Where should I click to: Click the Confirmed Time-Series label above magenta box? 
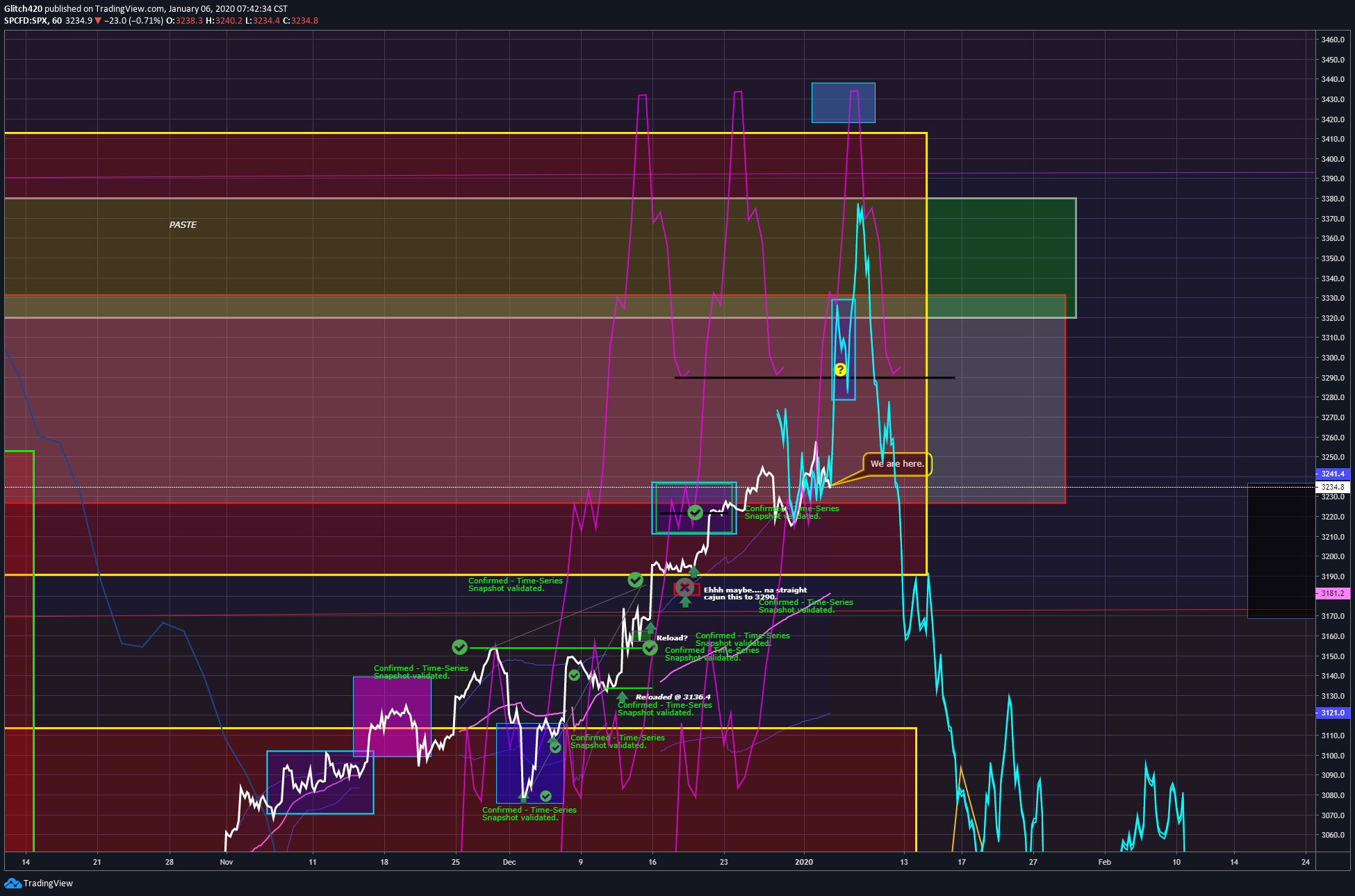click(420, 672)
